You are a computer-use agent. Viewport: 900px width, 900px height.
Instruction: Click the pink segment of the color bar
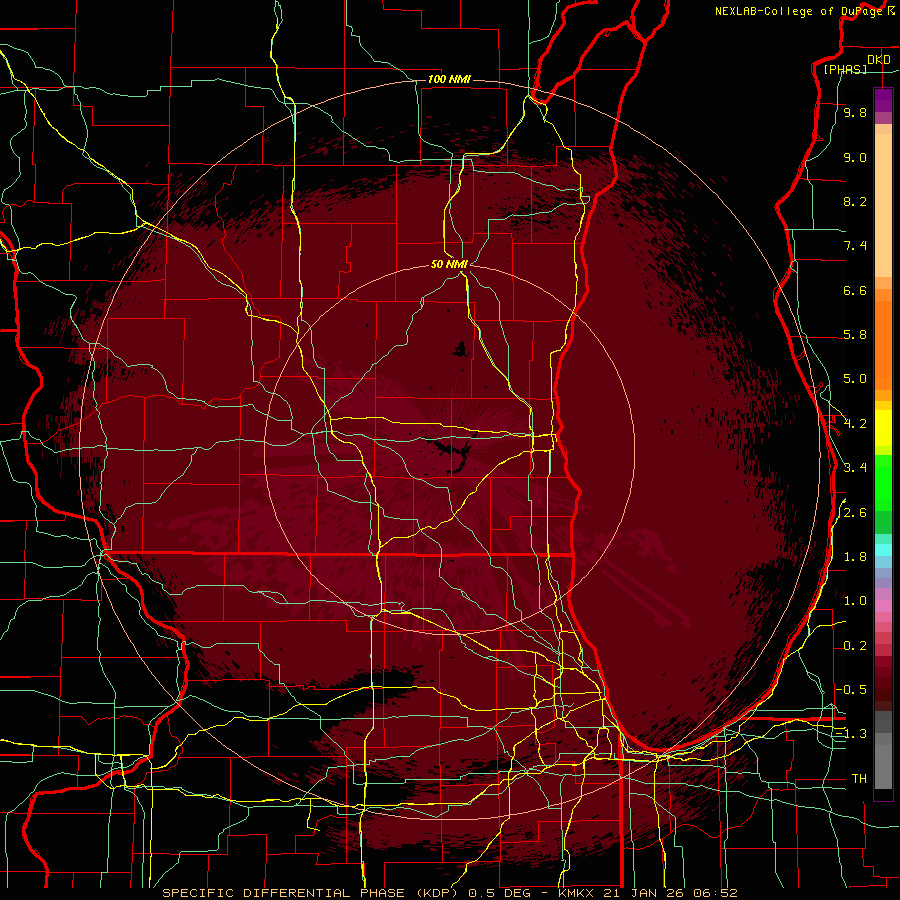883,606
